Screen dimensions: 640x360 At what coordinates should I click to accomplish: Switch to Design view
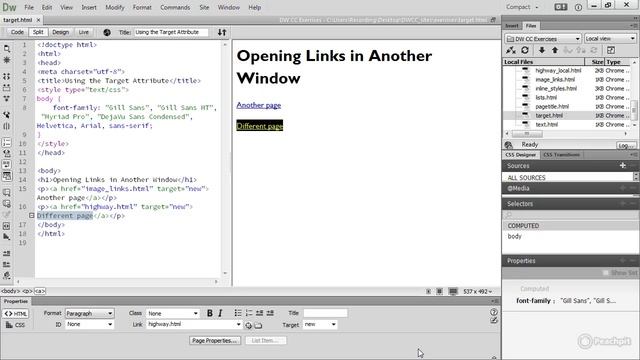(x=60, y=32)
